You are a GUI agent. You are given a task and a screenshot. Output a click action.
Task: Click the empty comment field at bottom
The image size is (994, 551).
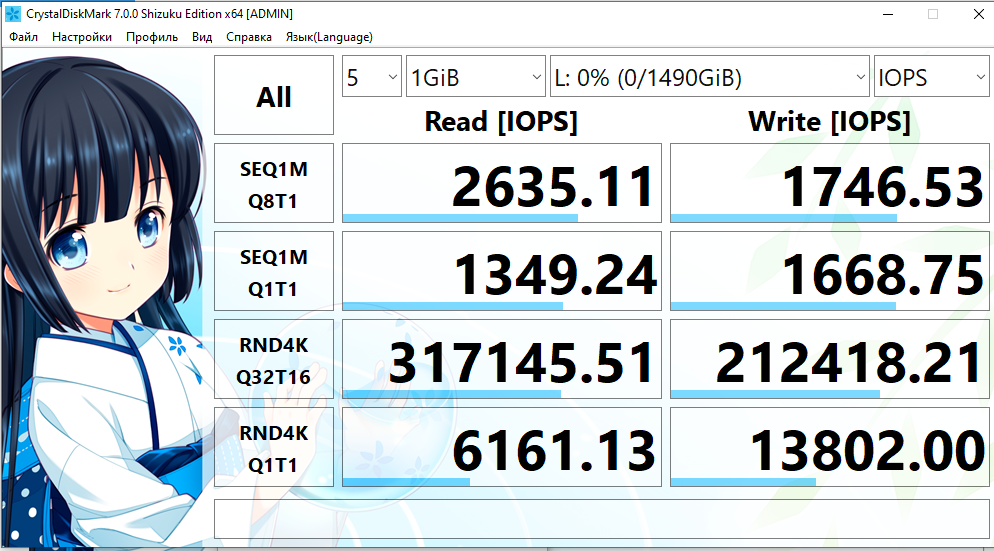coord(601,519)
